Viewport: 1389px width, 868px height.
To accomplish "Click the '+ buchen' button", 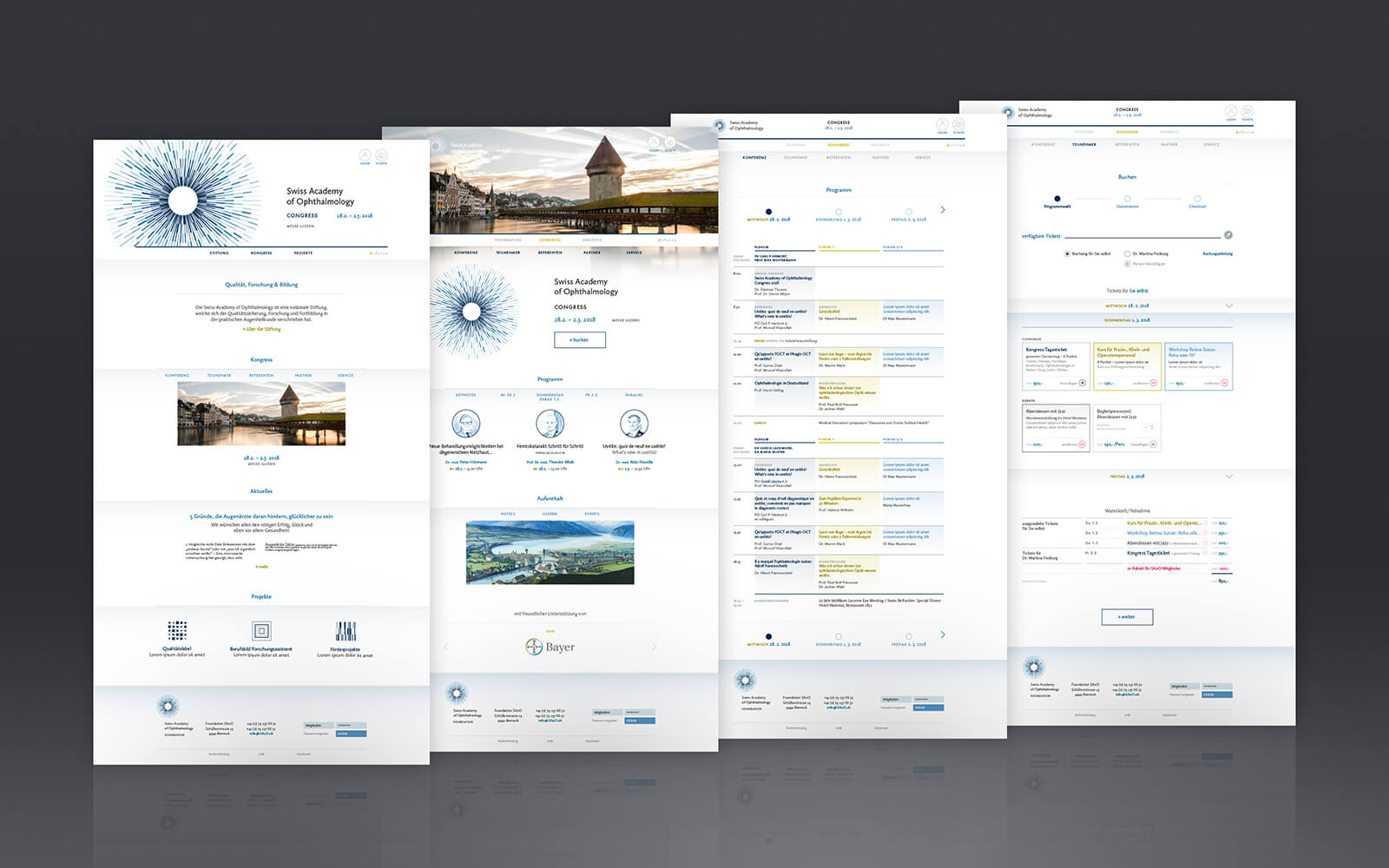I will pos(580,339).
